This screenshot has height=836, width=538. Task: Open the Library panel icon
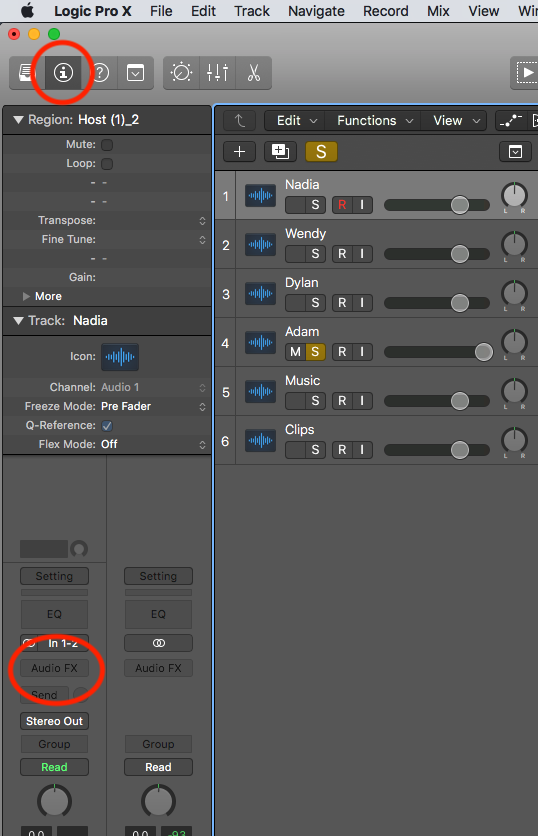[x=26, y=73]
